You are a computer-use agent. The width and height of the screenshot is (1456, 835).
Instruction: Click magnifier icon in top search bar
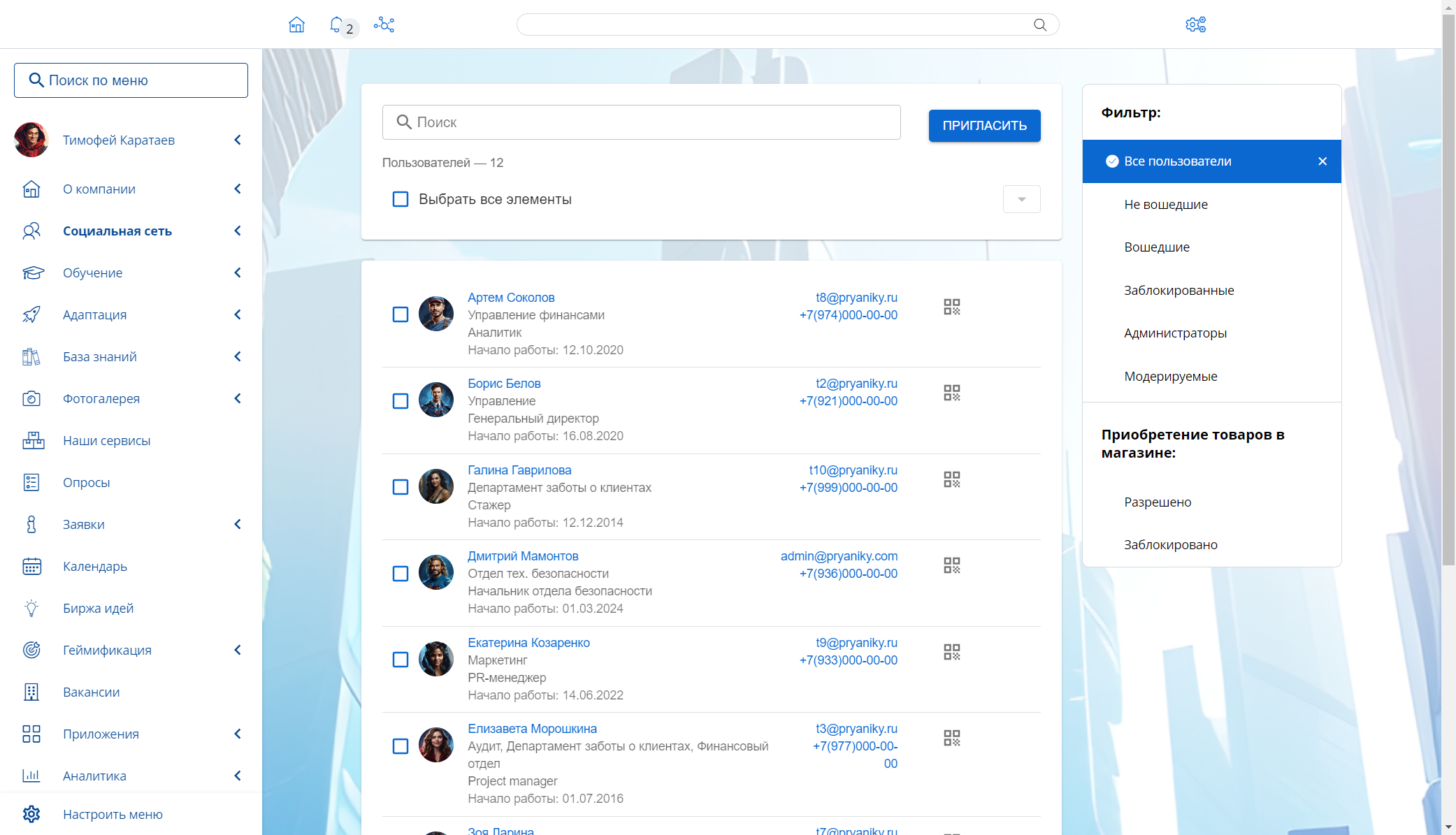(1040, 25)
